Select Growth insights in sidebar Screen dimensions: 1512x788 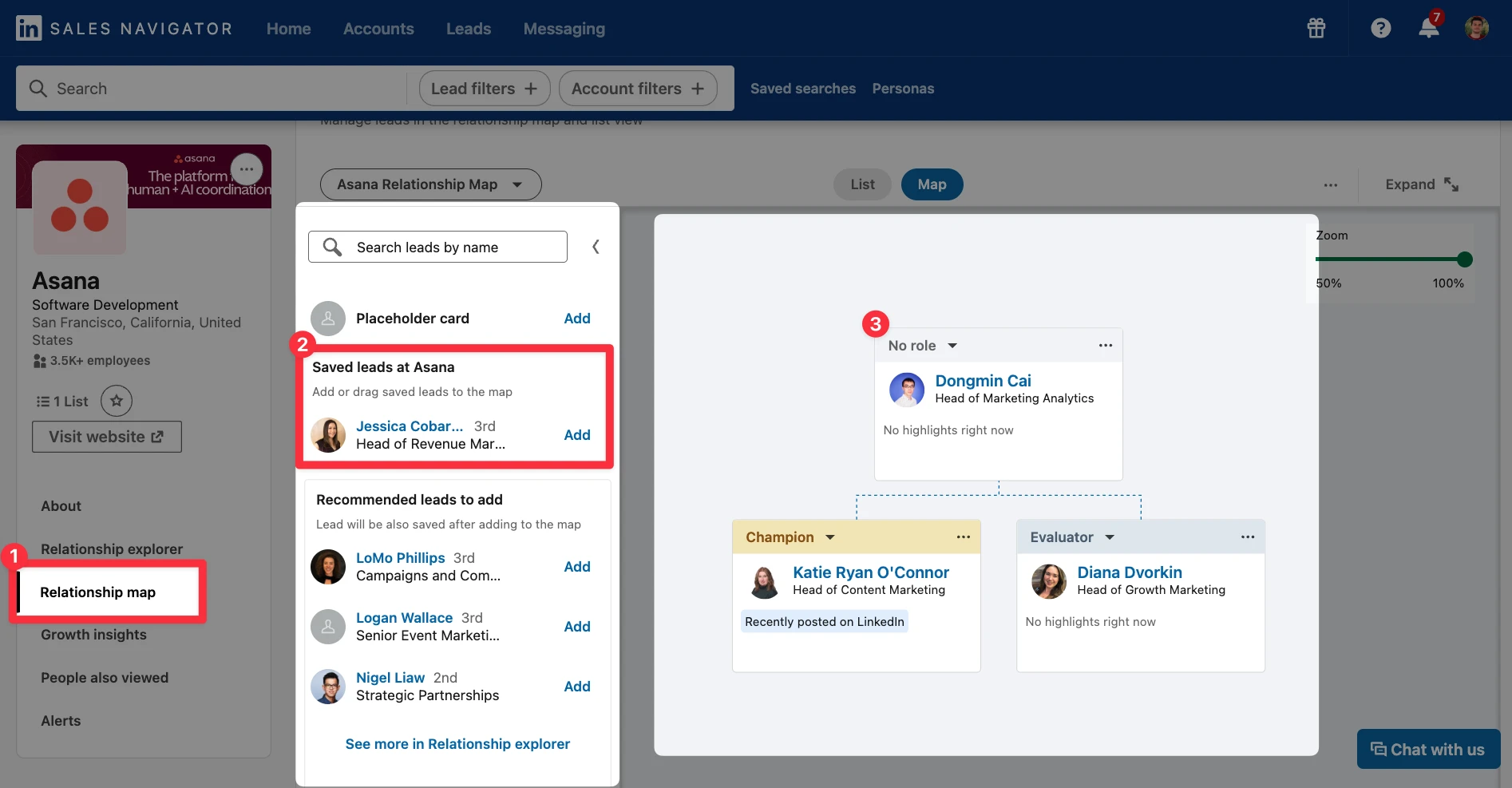[x=93, y=635]
